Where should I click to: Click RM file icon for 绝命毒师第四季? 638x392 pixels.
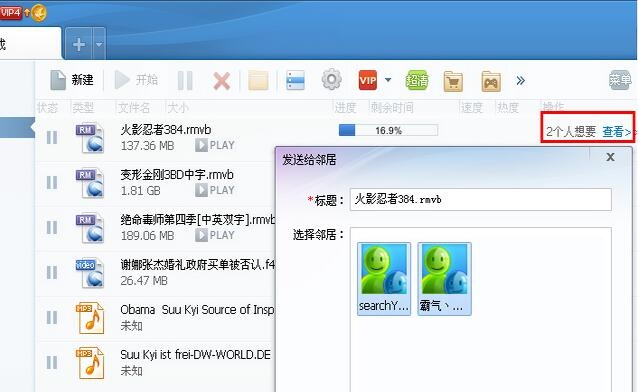(x=90, y=228)
